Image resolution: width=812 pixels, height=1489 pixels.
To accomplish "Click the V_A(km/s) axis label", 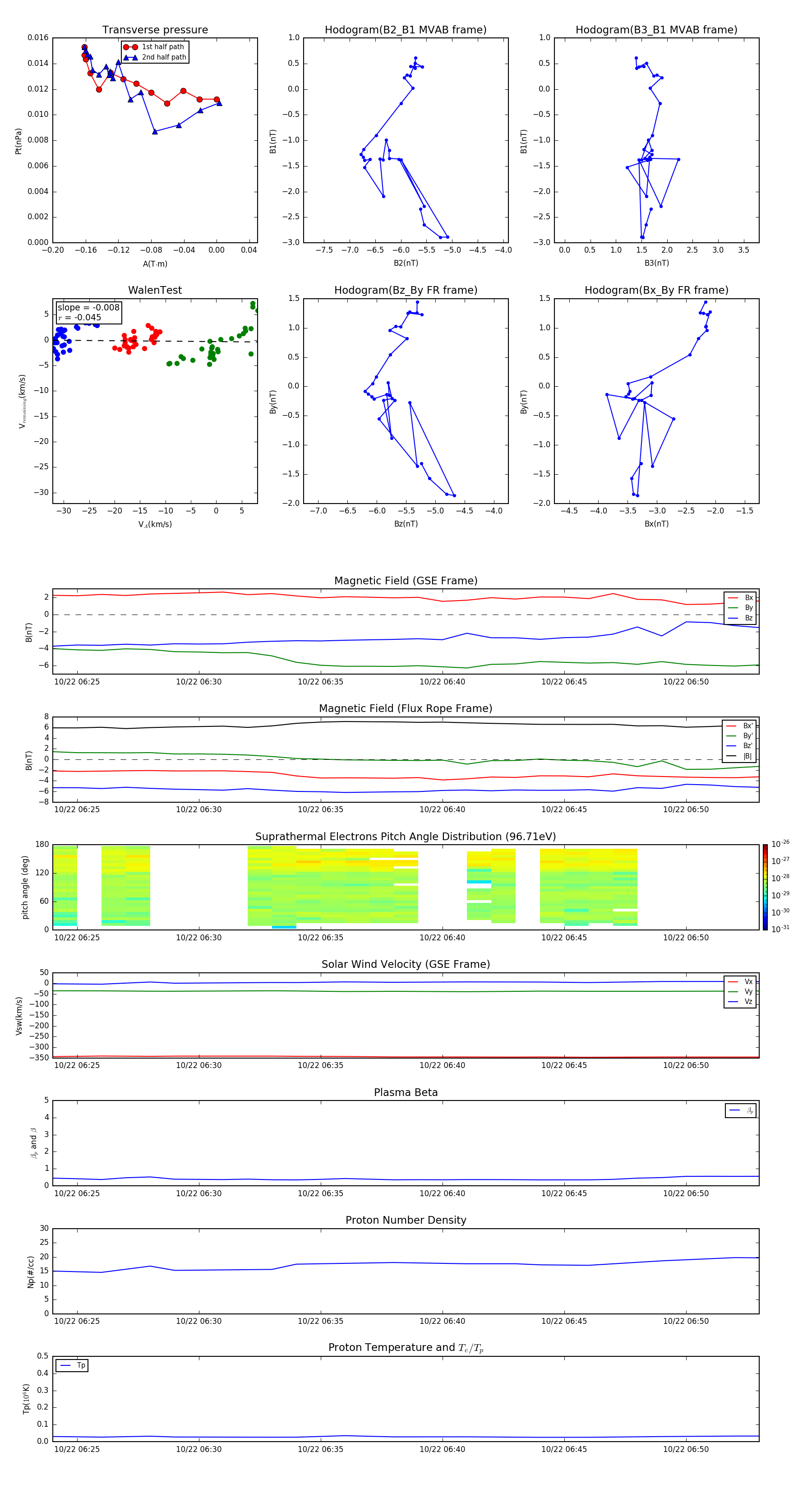I will [x=155, y=524].
